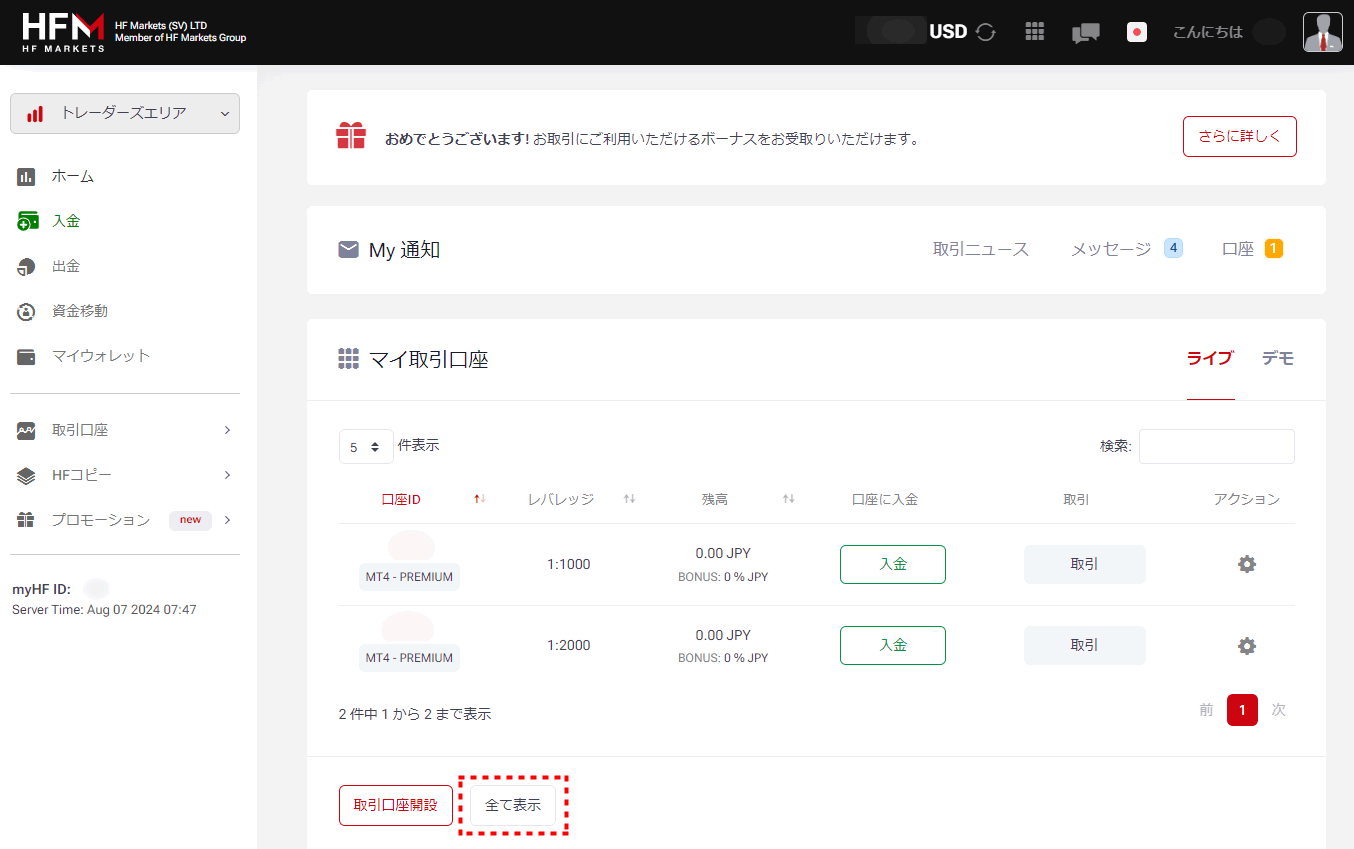
Task: Click the 2 件中 1 から 2 まで表示 text
Action: (x=415, y=714)
